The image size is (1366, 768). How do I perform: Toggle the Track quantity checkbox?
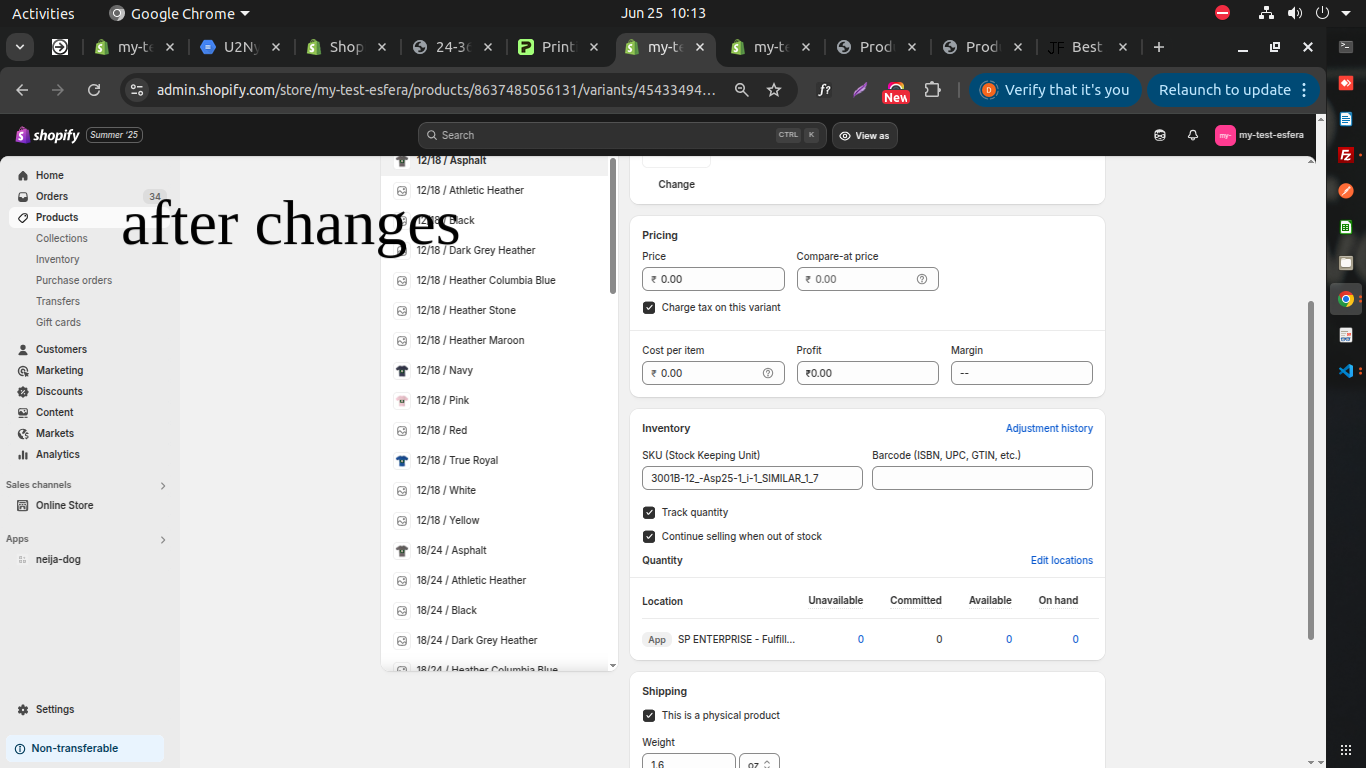coord(649,512)
